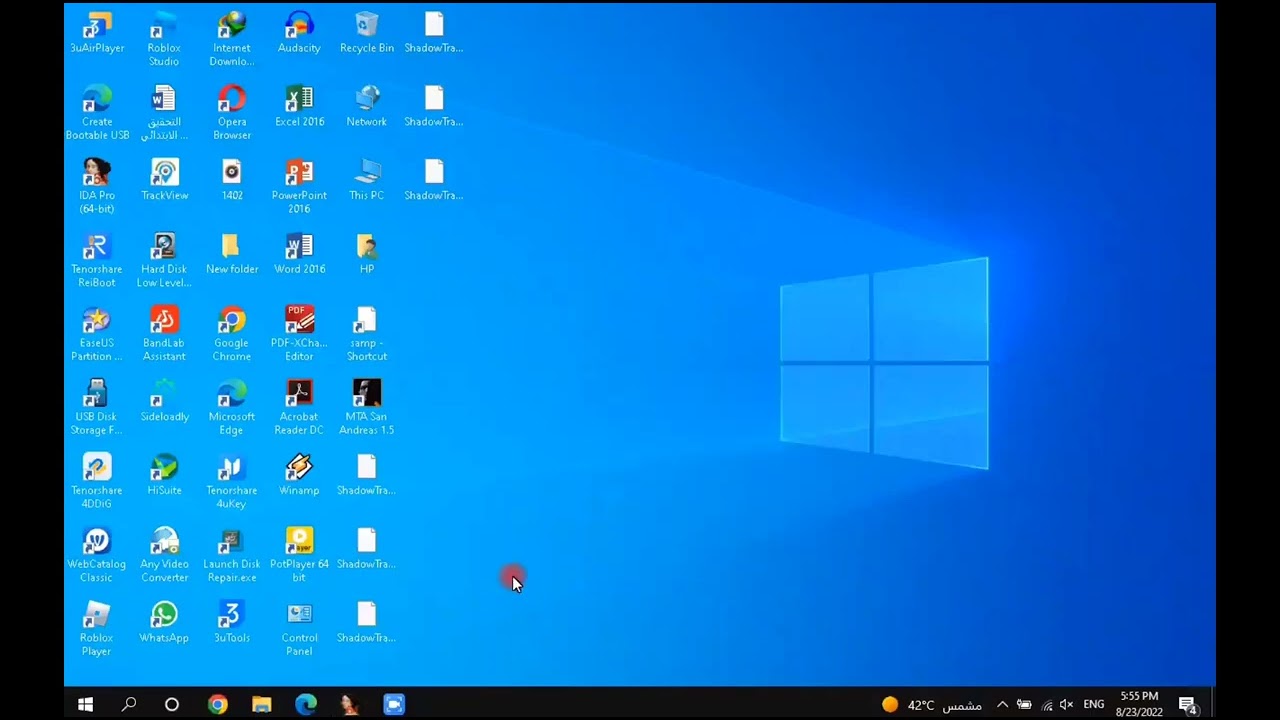The image size is (1280, 720).
Task: Open the Windows Start menu
Action: pyautogui.click(x=85, y=705)
